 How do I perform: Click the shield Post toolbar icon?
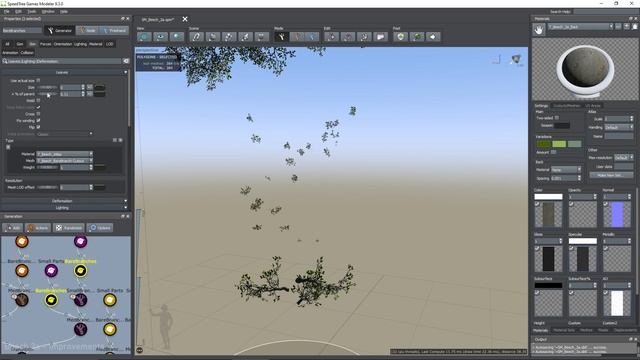tap(400, 37)
